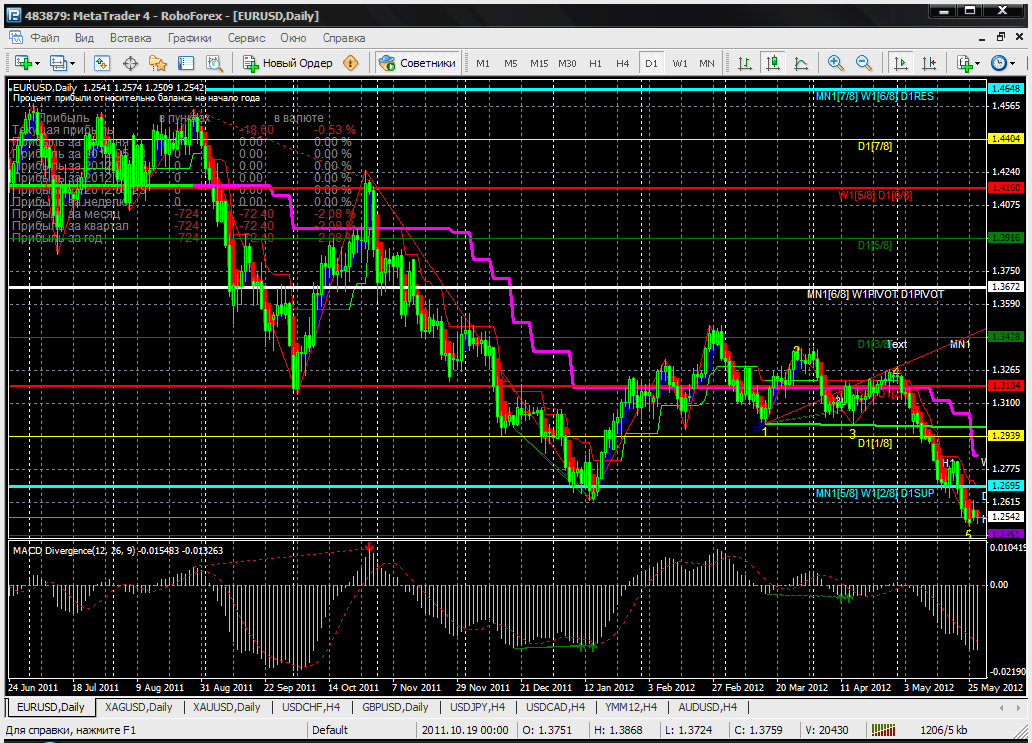Viewport: 1032px width, 743px height.
Task: Switch to the USDJPY,H4 tab
Action: [x=477, y=707]
